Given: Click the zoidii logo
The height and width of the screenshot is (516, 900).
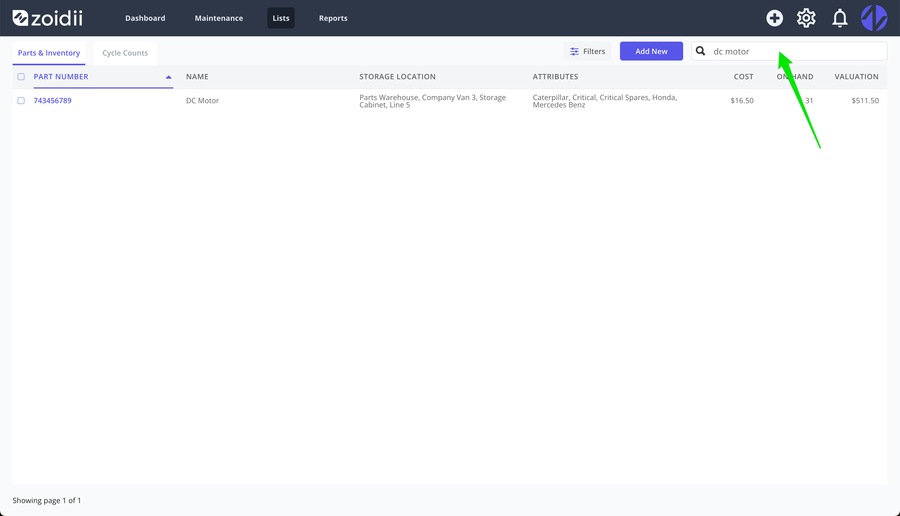Looking at the screenshot, I should (x=48, y=18).
